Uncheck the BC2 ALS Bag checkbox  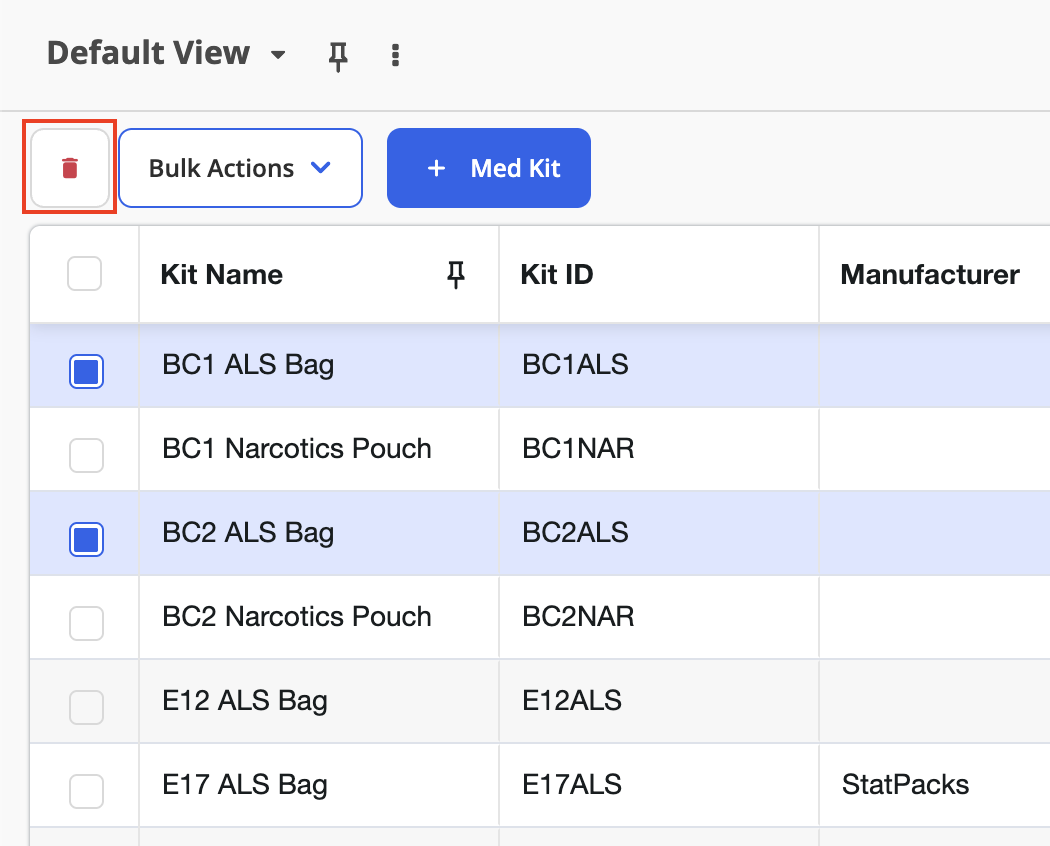pos(86,539)
